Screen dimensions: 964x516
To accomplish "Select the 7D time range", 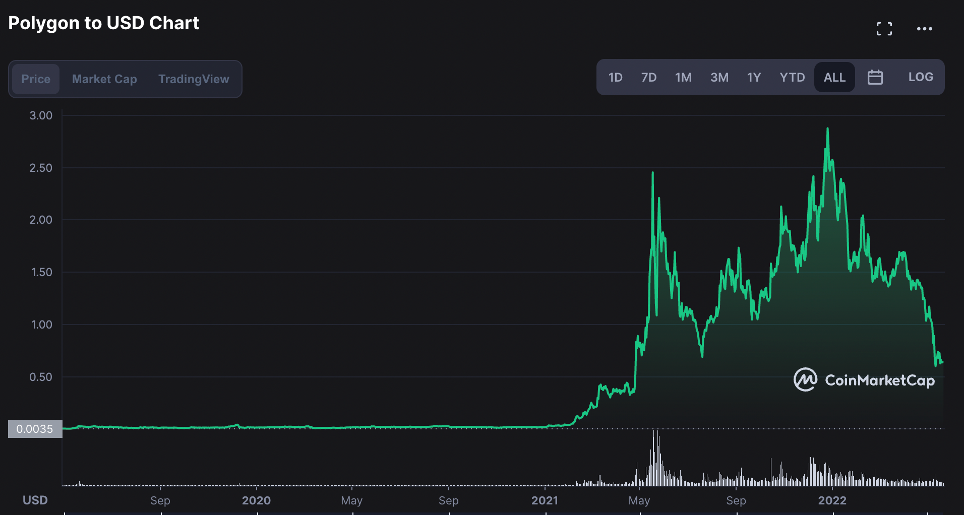I will pyautogui.click(x=649, y=77).
